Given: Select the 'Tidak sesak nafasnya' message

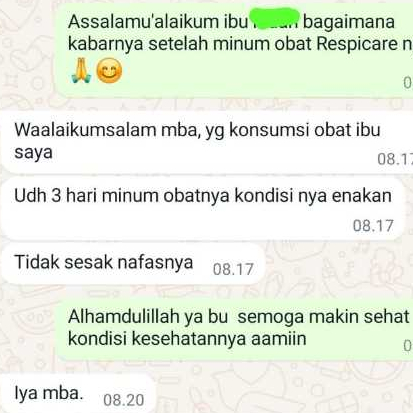Looking at the screenshot, I should pos(133,264).
